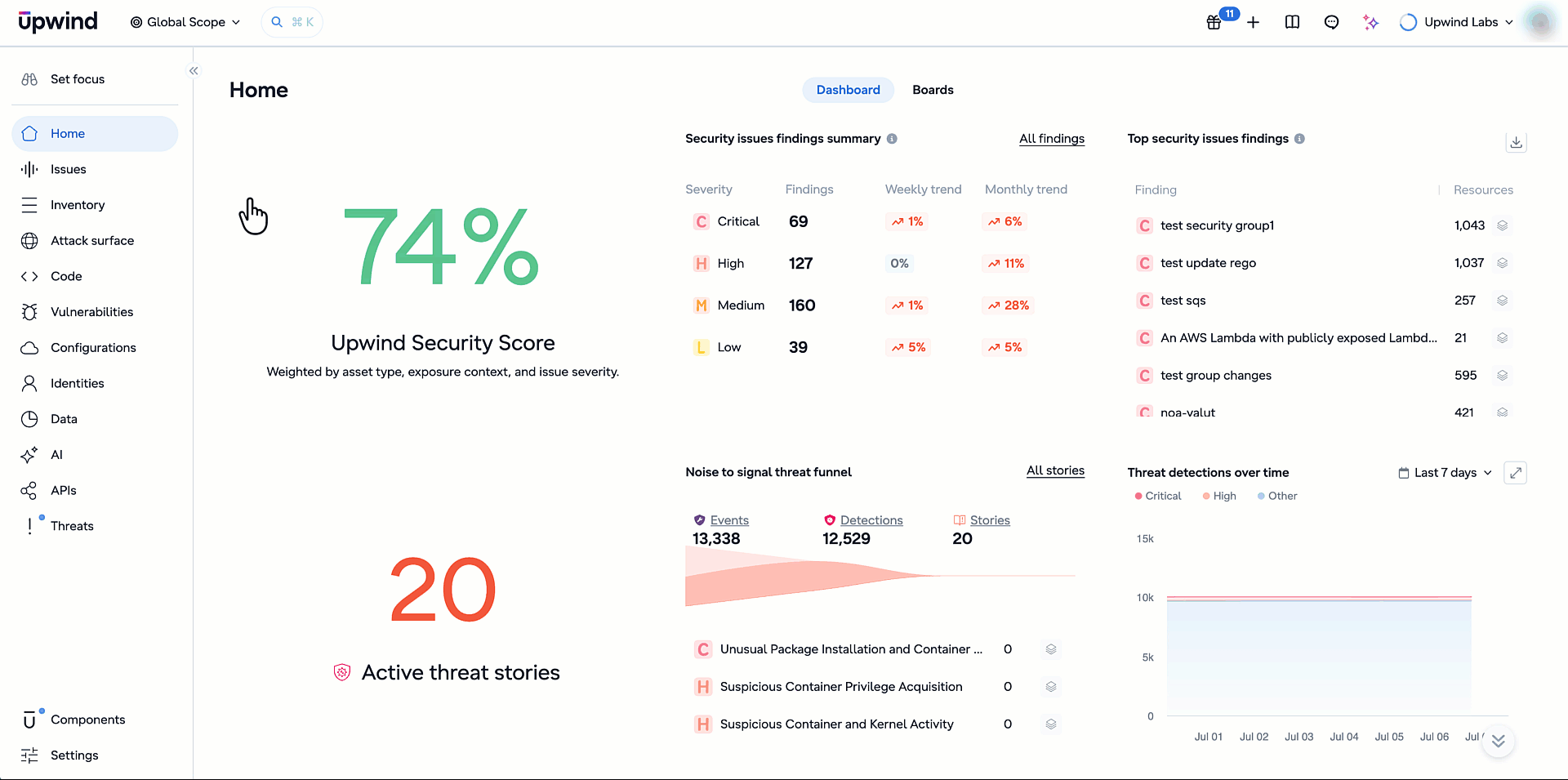This screenshot has height=780, width=1568.
Task: Open the Global Scope dropdown
Action: pos(185,22)
